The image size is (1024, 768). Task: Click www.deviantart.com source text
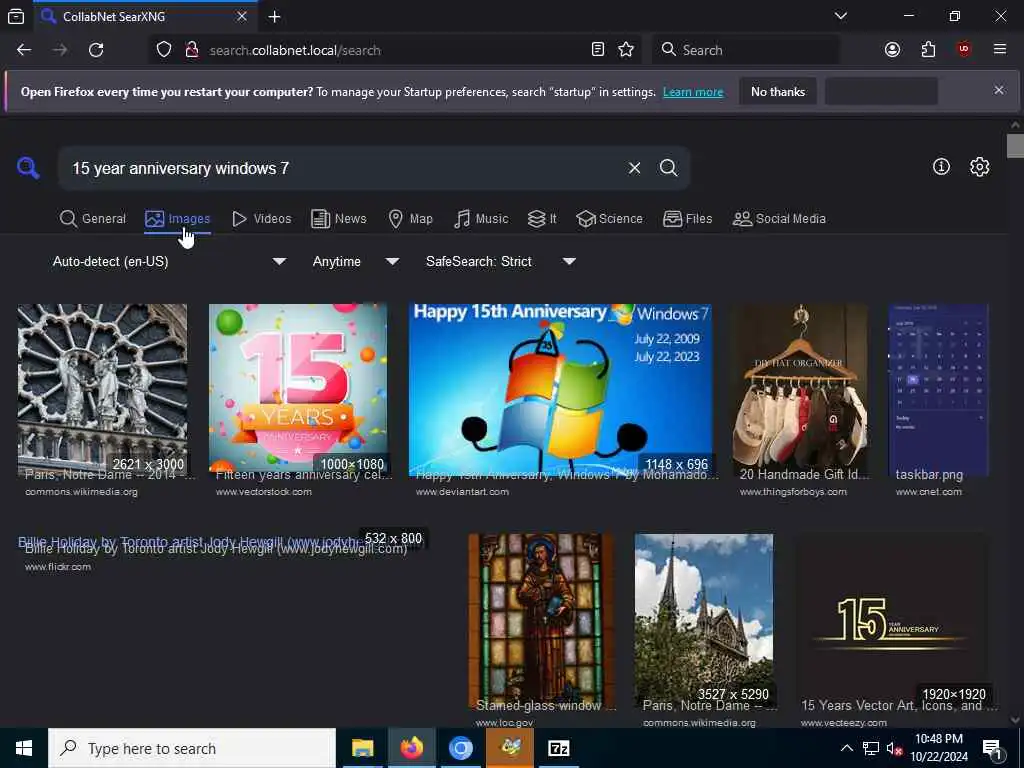point(462,492)
